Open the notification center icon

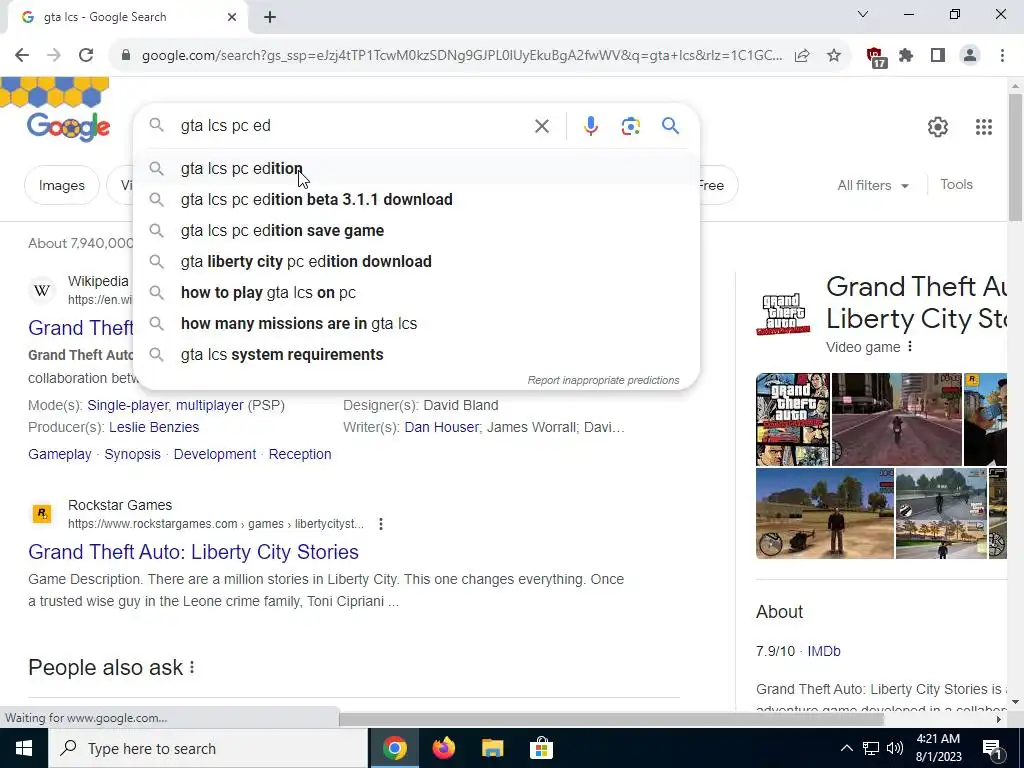pos(992,749)
